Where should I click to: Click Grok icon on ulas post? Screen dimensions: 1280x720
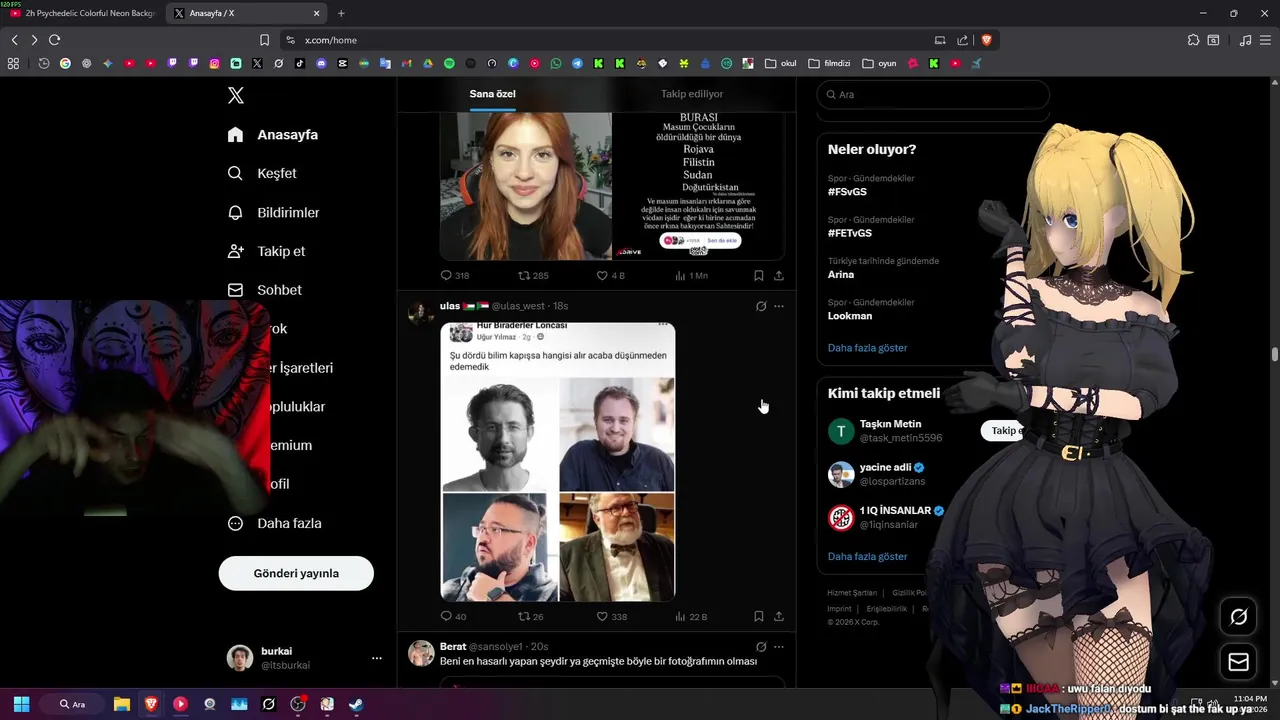(x=761, y=306)
